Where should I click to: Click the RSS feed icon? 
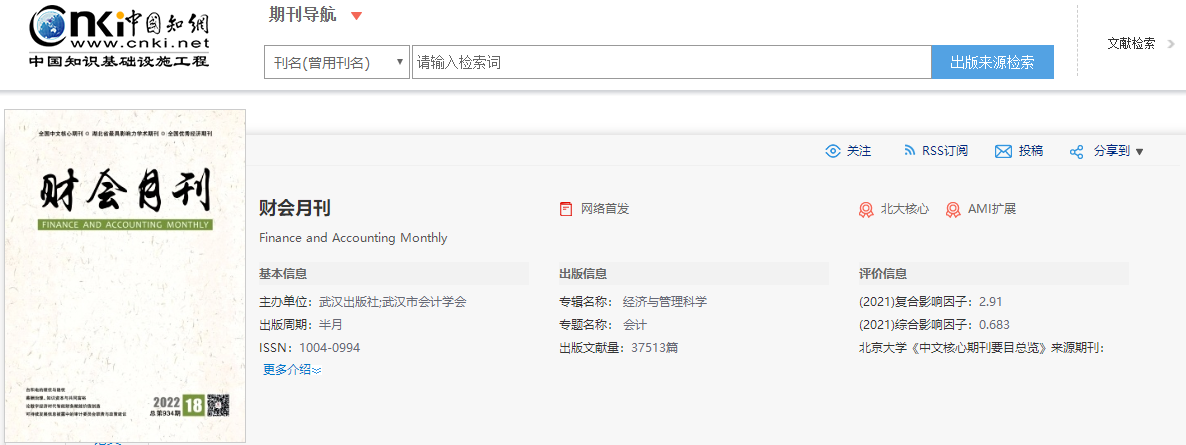click(909, 151)
